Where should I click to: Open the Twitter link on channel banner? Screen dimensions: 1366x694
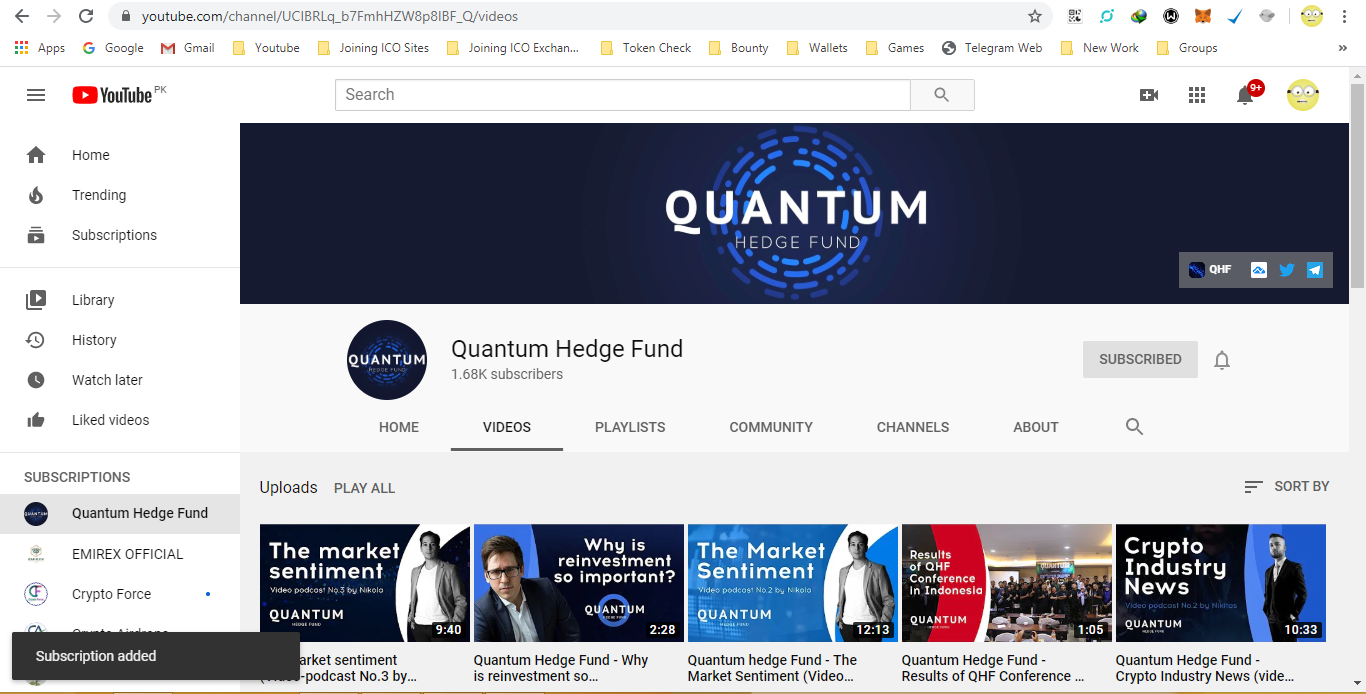point(1287,270)
